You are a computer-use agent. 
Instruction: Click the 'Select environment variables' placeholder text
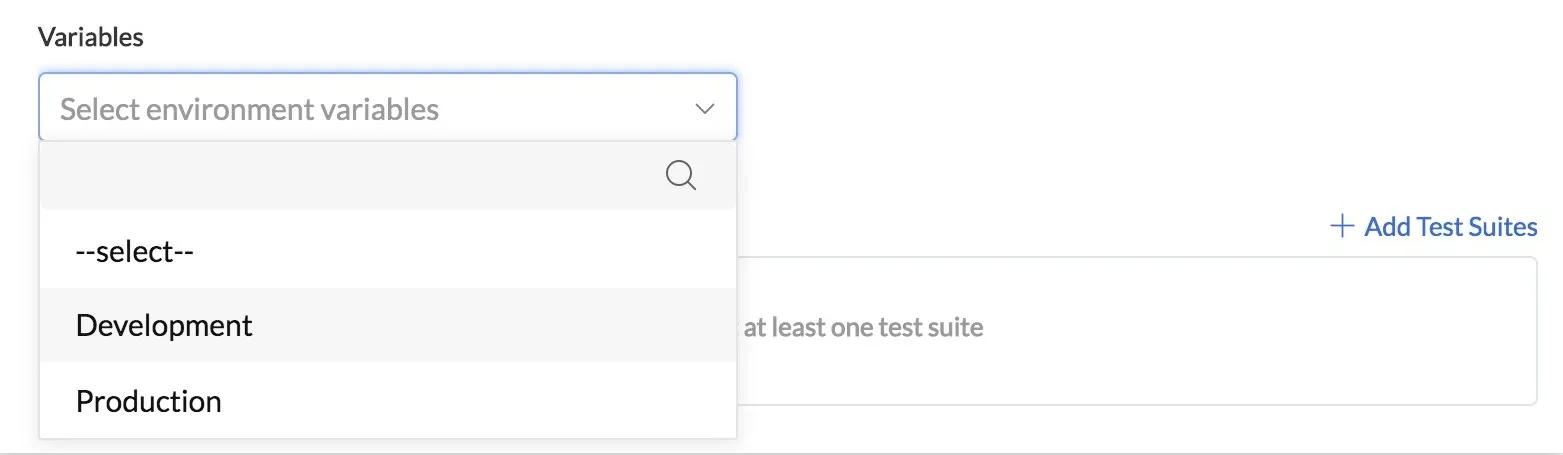click(x=249, y=108)
